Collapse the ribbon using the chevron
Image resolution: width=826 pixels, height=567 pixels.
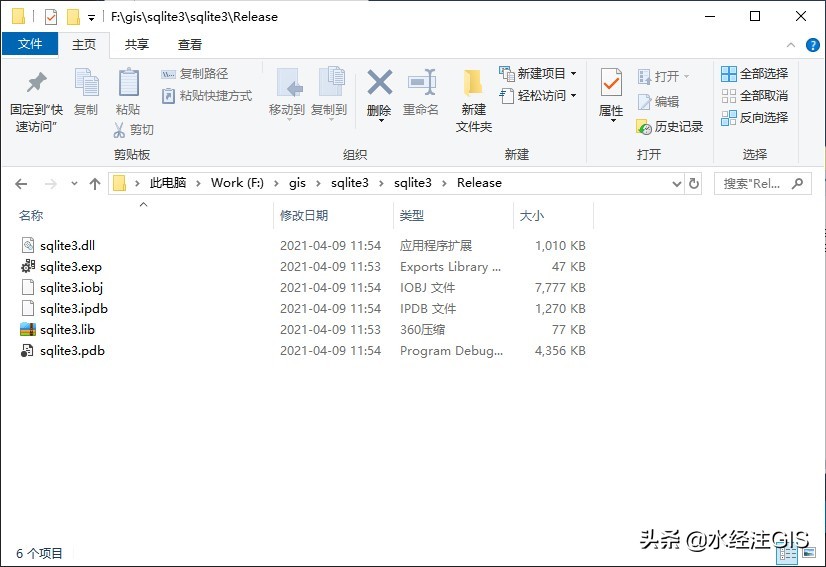(x=791, y=45)
